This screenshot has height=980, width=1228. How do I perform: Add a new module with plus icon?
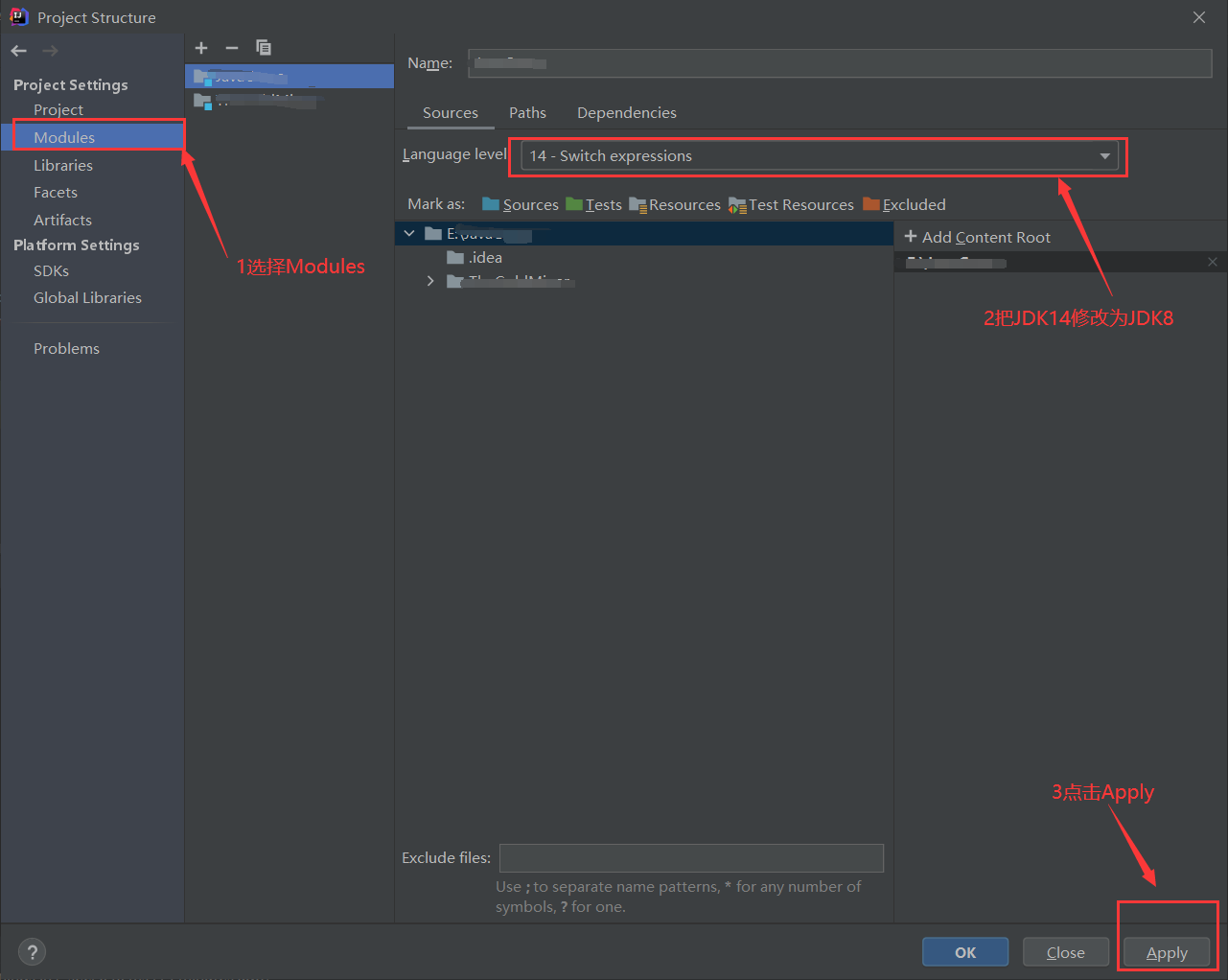pos(201,48)
